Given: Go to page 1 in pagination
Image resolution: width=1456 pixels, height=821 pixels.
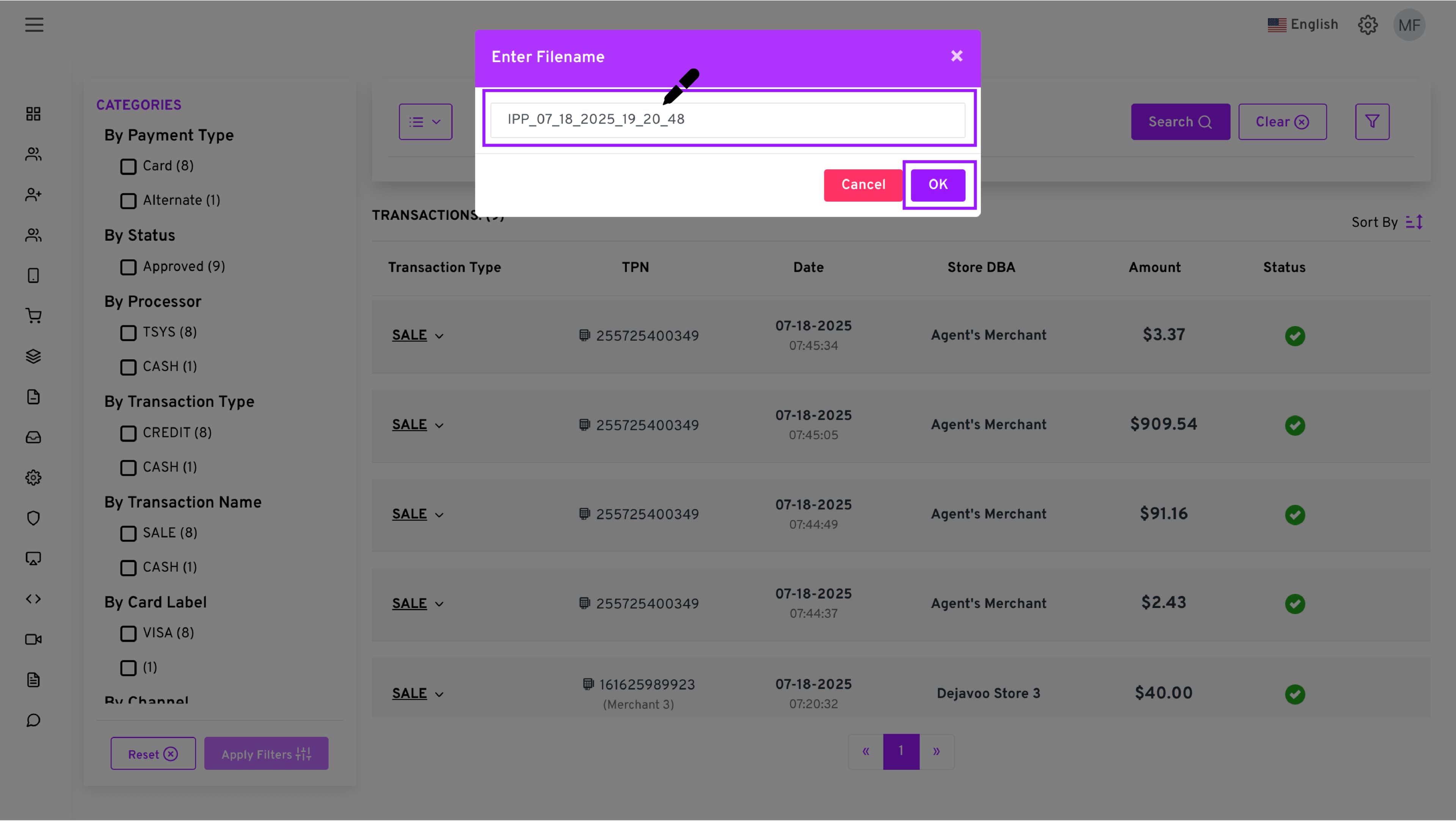Looking at the screenshot, I should (901, 752).
